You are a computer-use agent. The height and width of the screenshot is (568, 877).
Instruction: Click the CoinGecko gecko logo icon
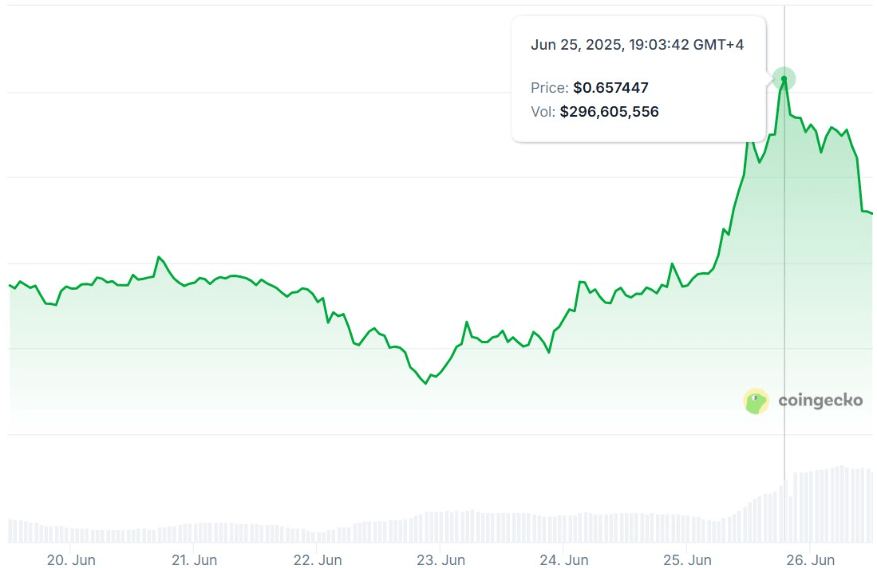tap(756, 401)
